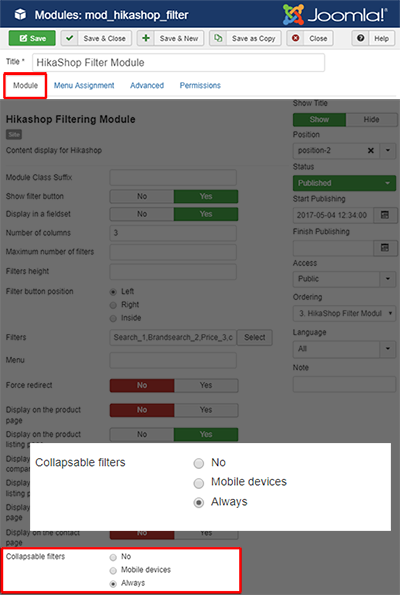The image size is (400, 595).
Task: Click the green Save button
Action: point(32,38)
